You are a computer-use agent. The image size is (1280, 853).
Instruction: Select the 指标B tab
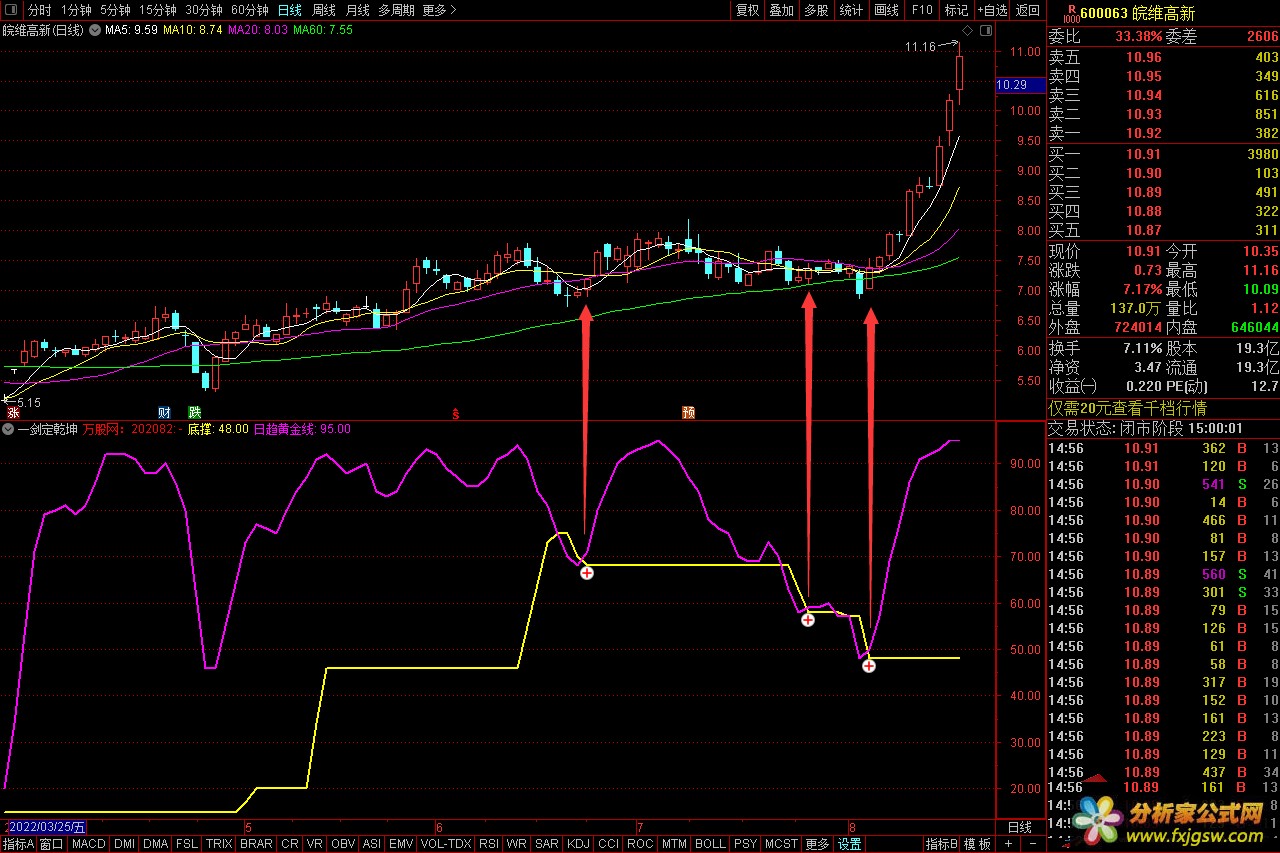point(941,844)
